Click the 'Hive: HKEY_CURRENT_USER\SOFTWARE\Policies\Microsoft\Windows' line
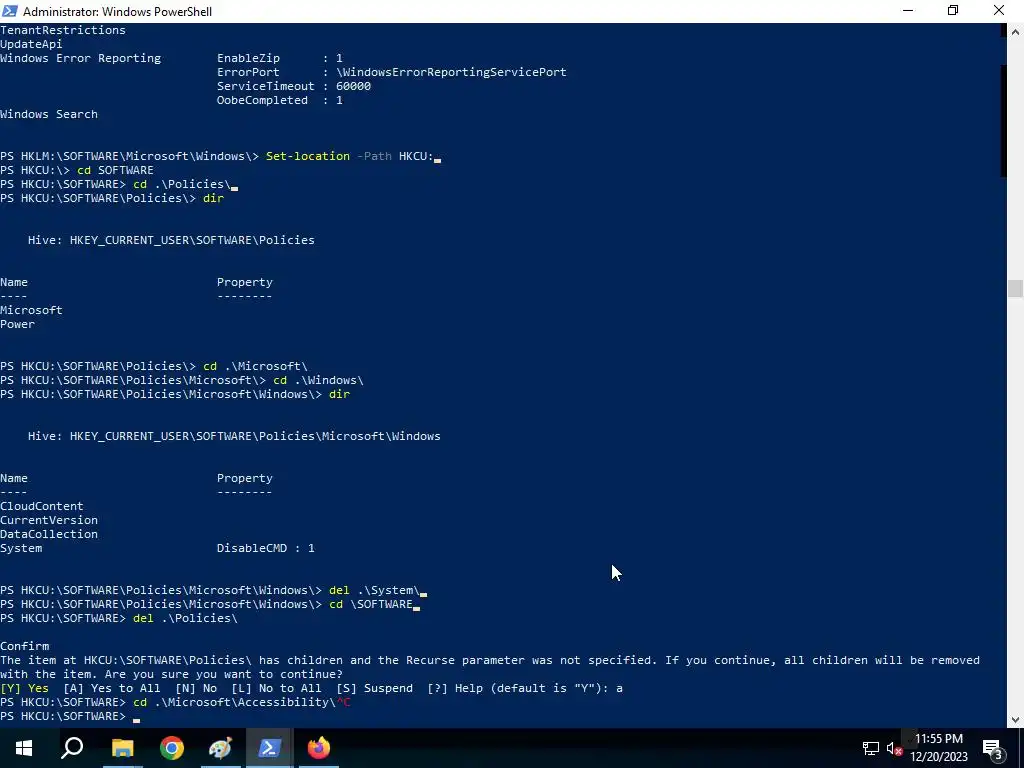Image resolution: width=1024 pixels, height=768 pixels. [234, 436]
